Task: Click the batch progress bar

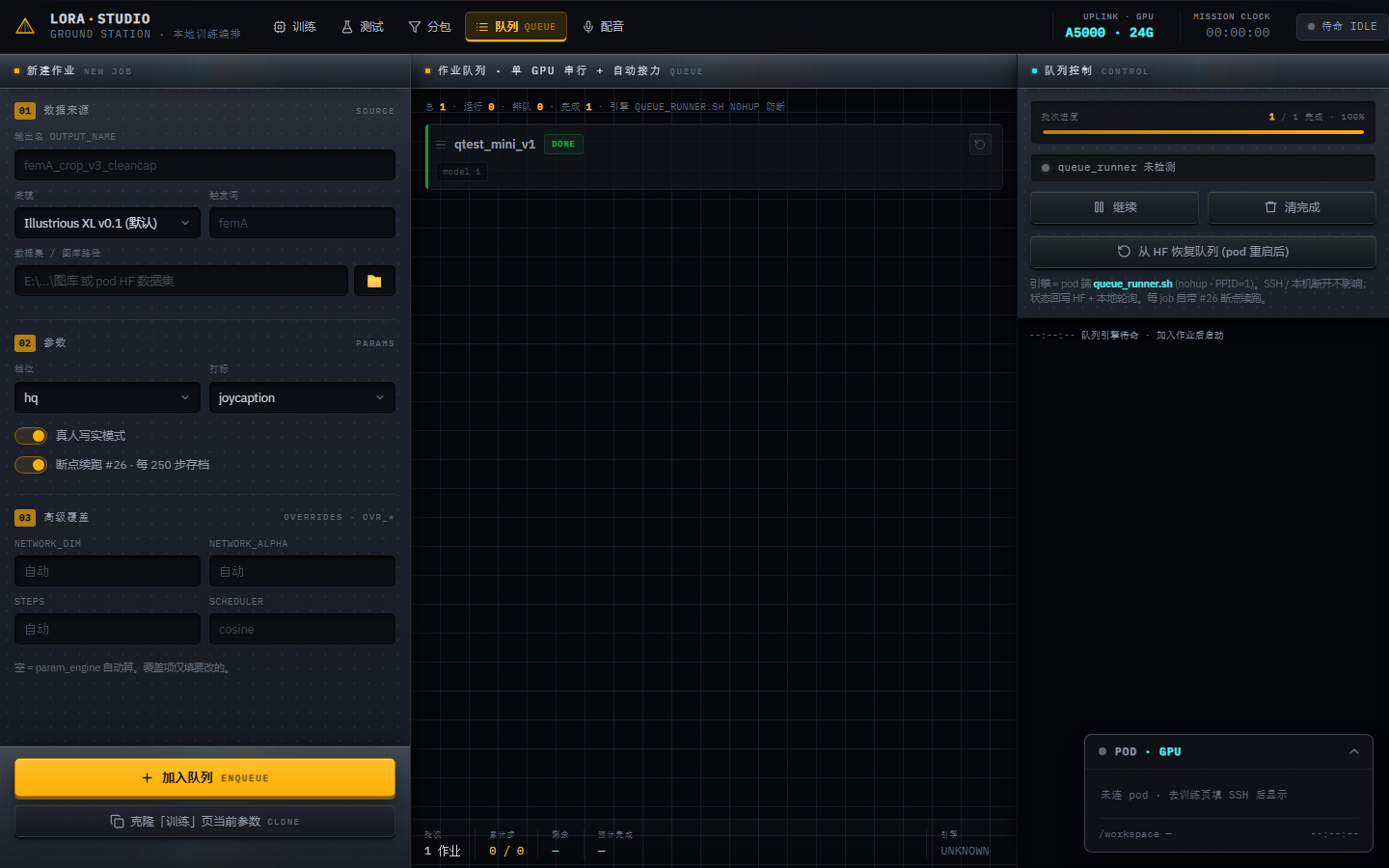Action: [x=1203, y=131]
